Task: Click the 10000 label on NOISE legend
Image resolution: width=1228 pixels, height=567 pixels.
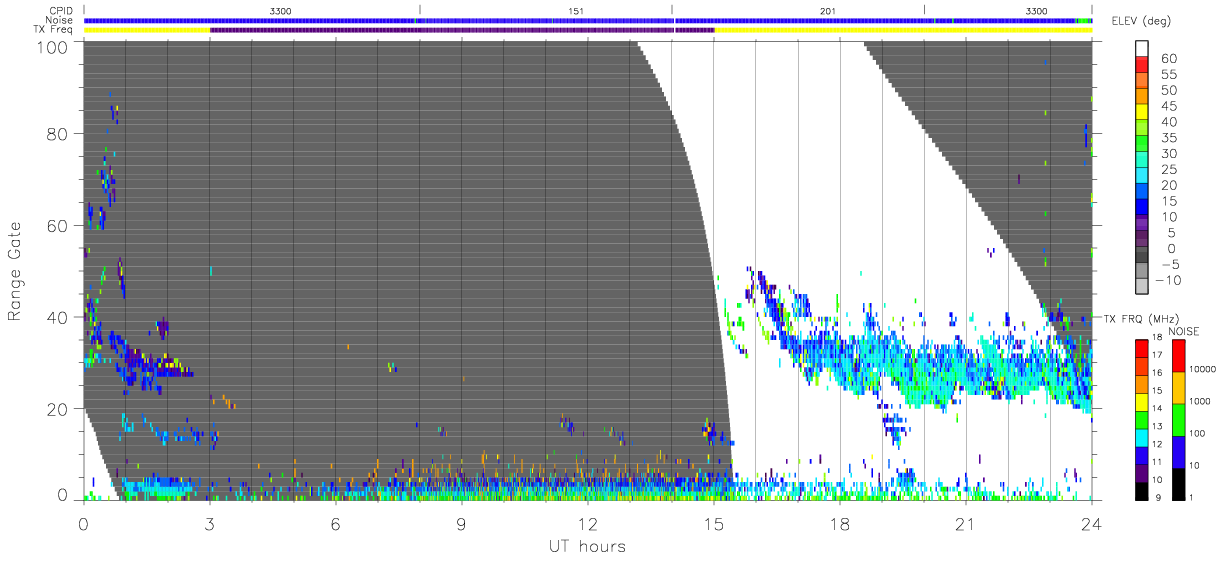Action: 1202,369
